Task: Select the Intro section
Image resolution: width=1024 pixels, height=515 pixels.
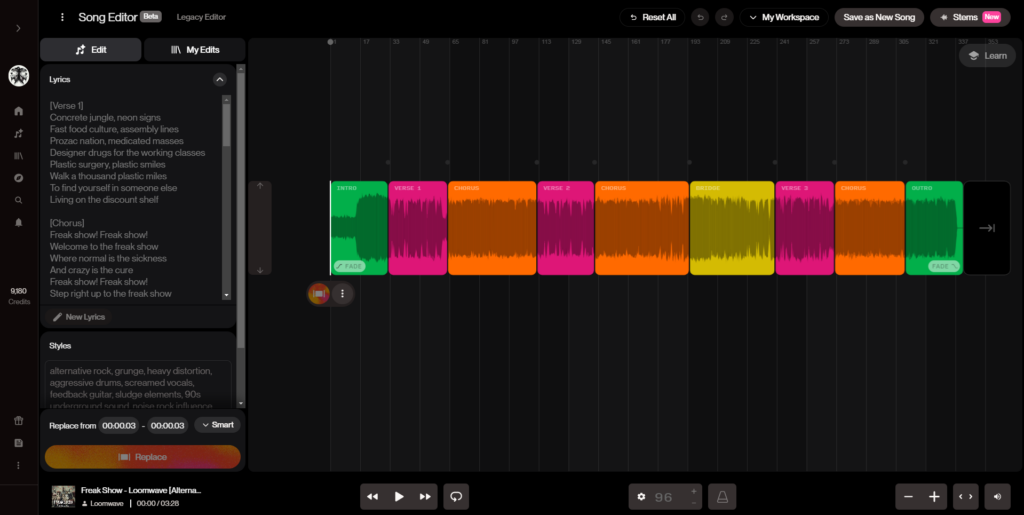Action: 360,228
